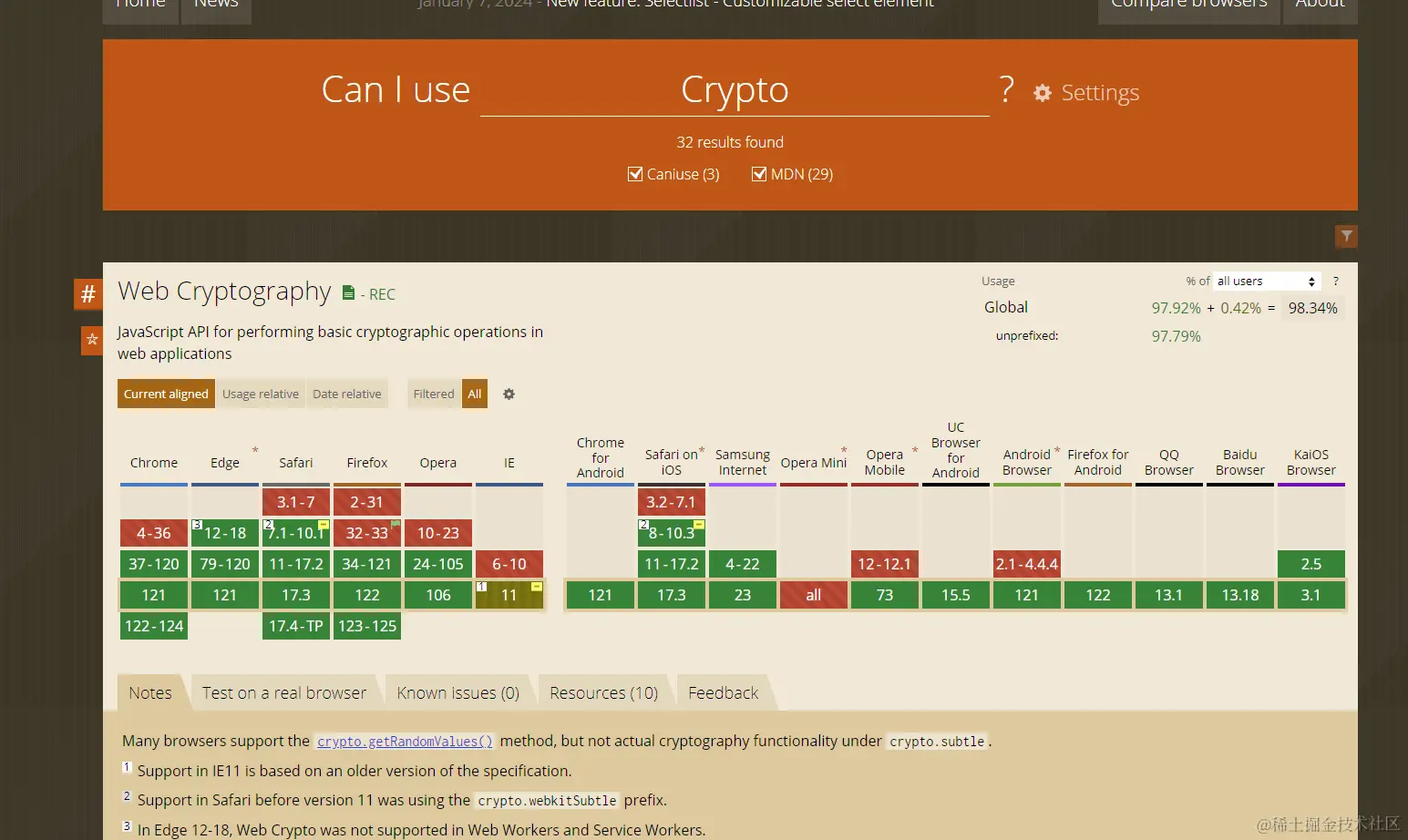
Task: Click Samsung Internet 4-22 cell
Action: point(743,564)
